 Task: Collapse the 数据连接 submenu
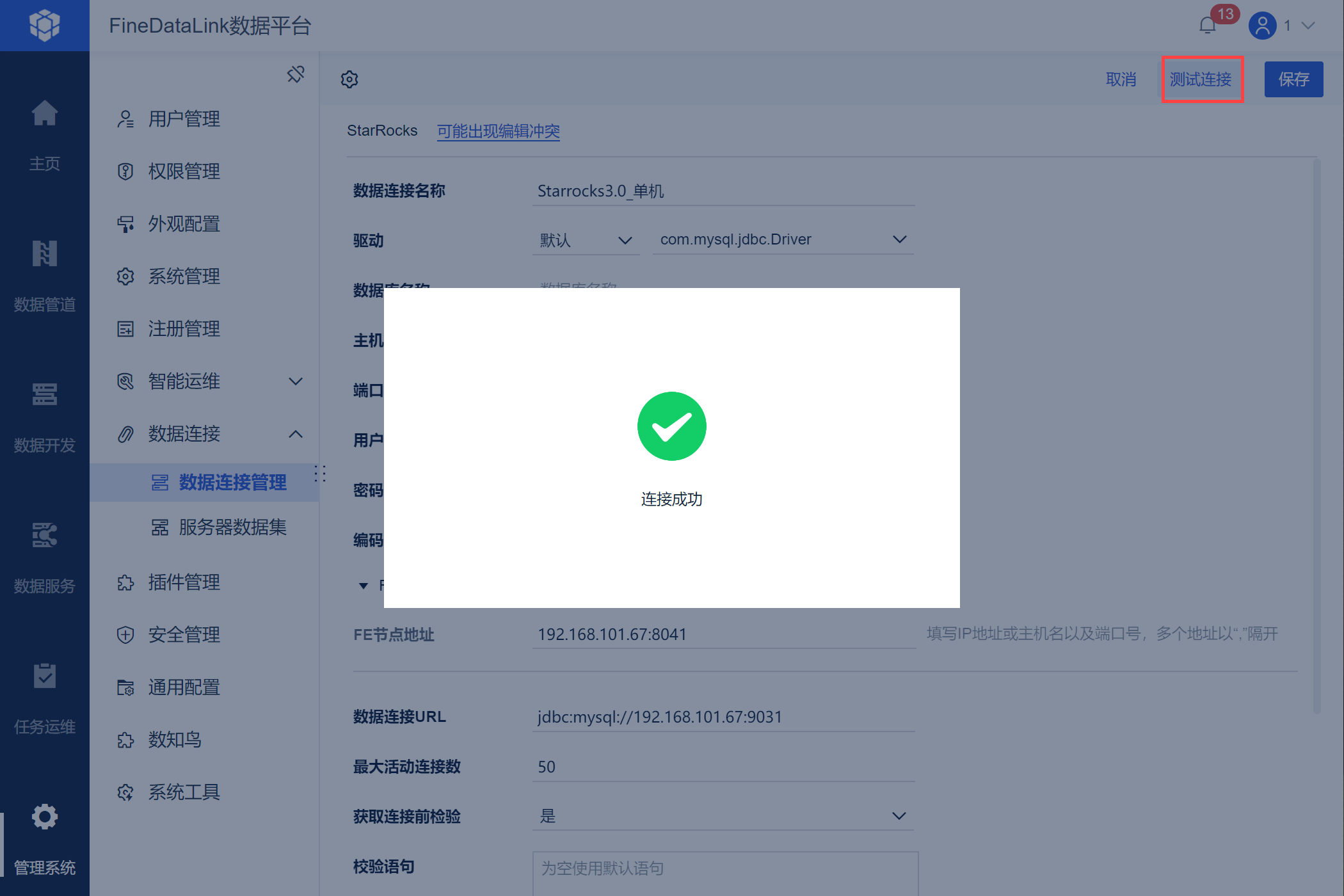pyautogui.click(x=296, y=434)
